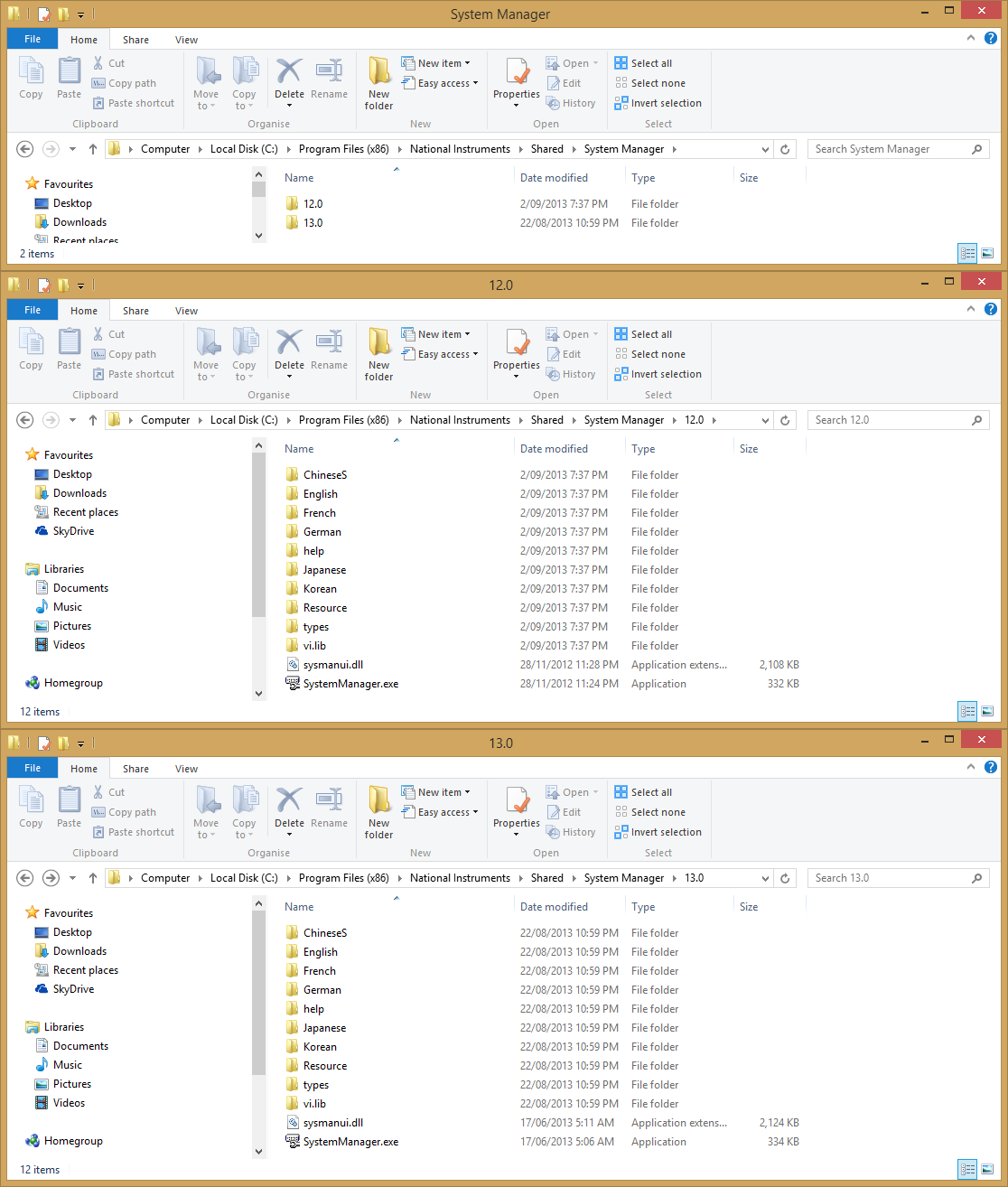The image size is (1008, 1187).
Task: Toggle details view in the 13.0 window
Action: pyautogui.click(x=967, y=1170)
